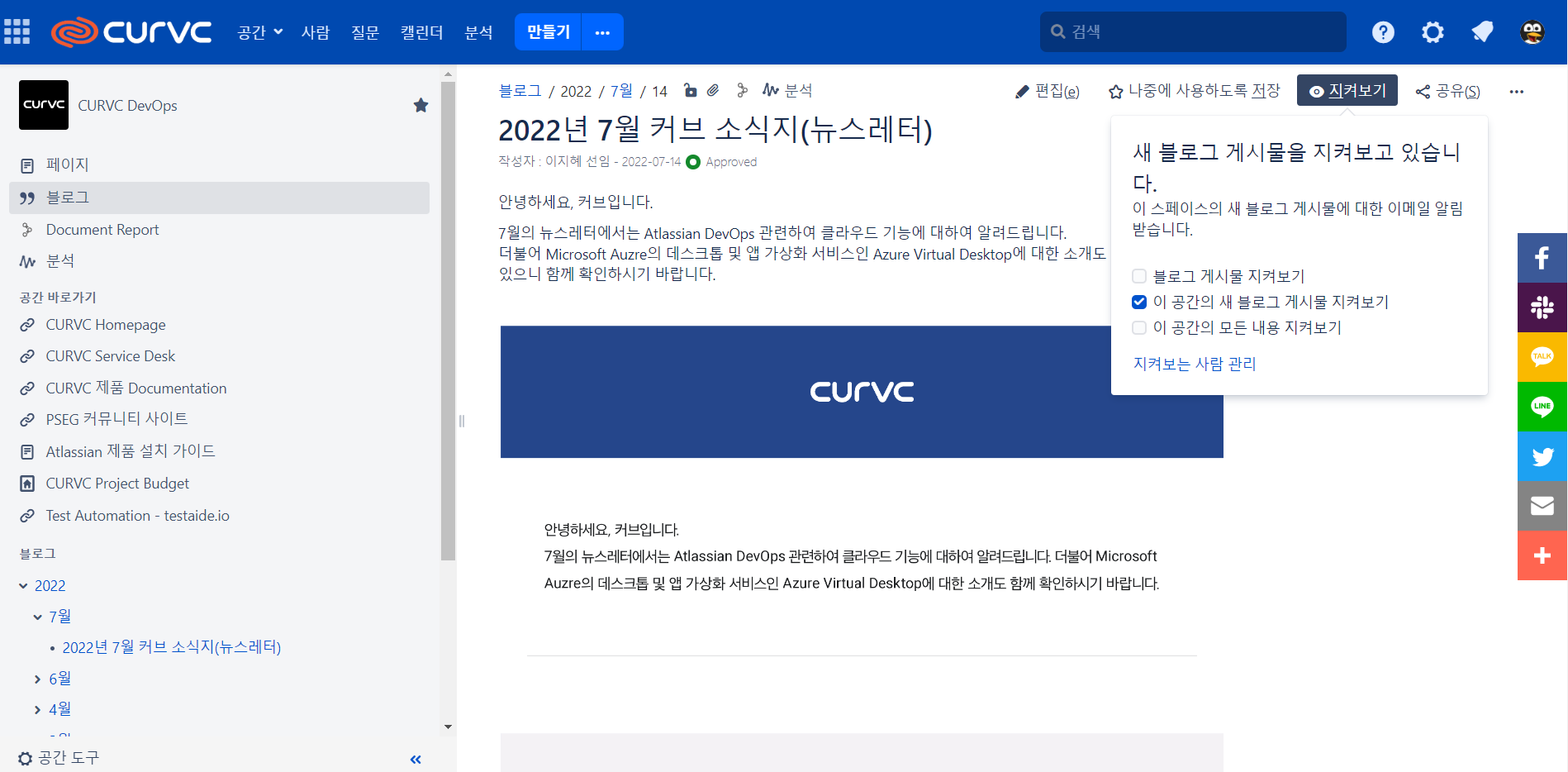
Task: Open the attachments paperclip icon
Action: [x=713, y=90]
